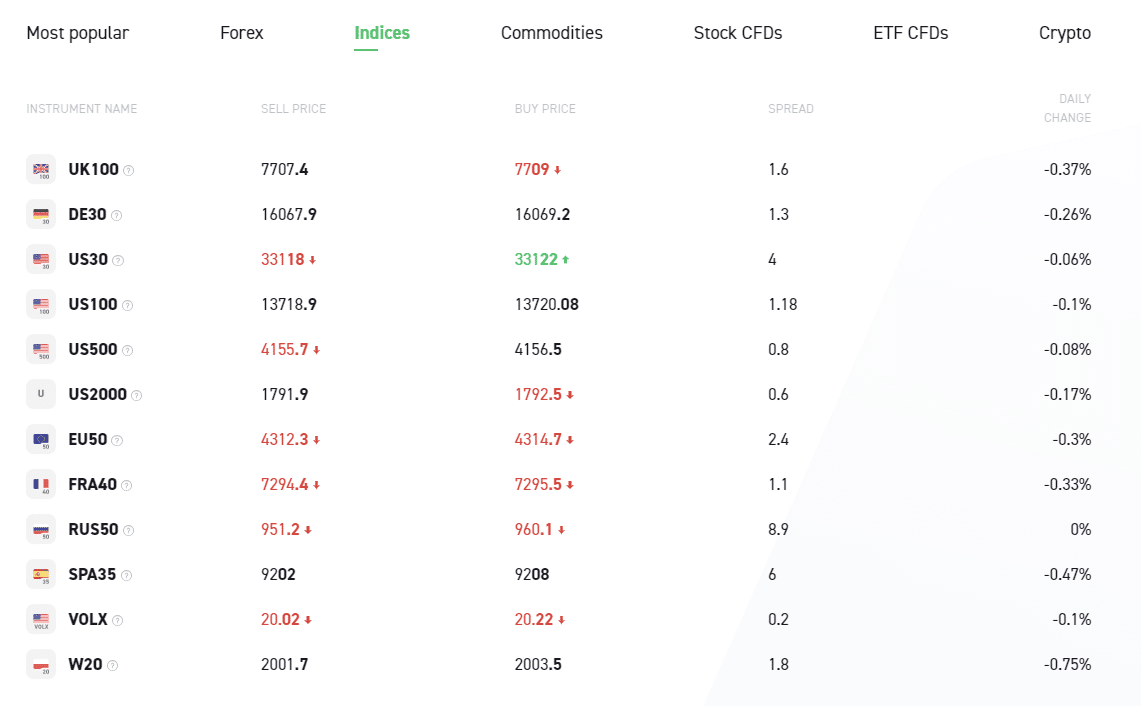Viewport: 1141px width, 706px height.
Task: Switch to the Forex tab
Action: 242,33
